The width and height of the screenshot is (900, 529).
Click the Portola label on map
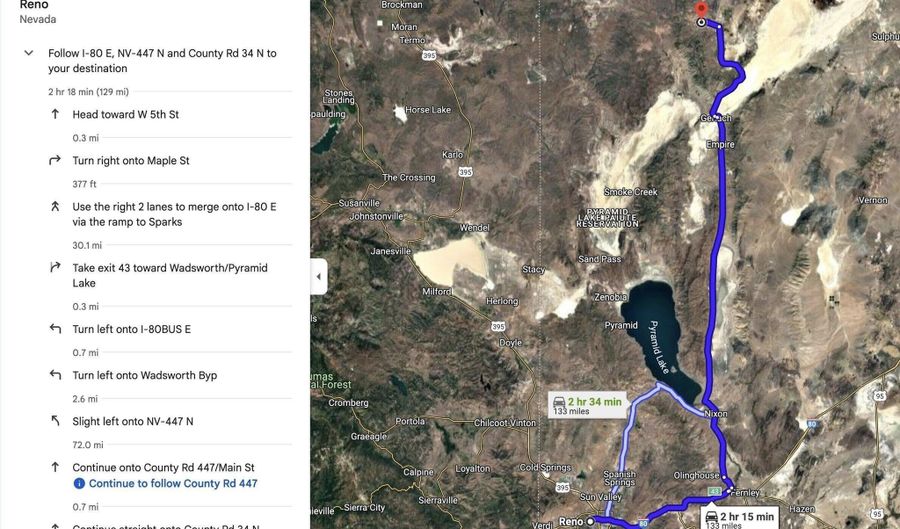410,421
